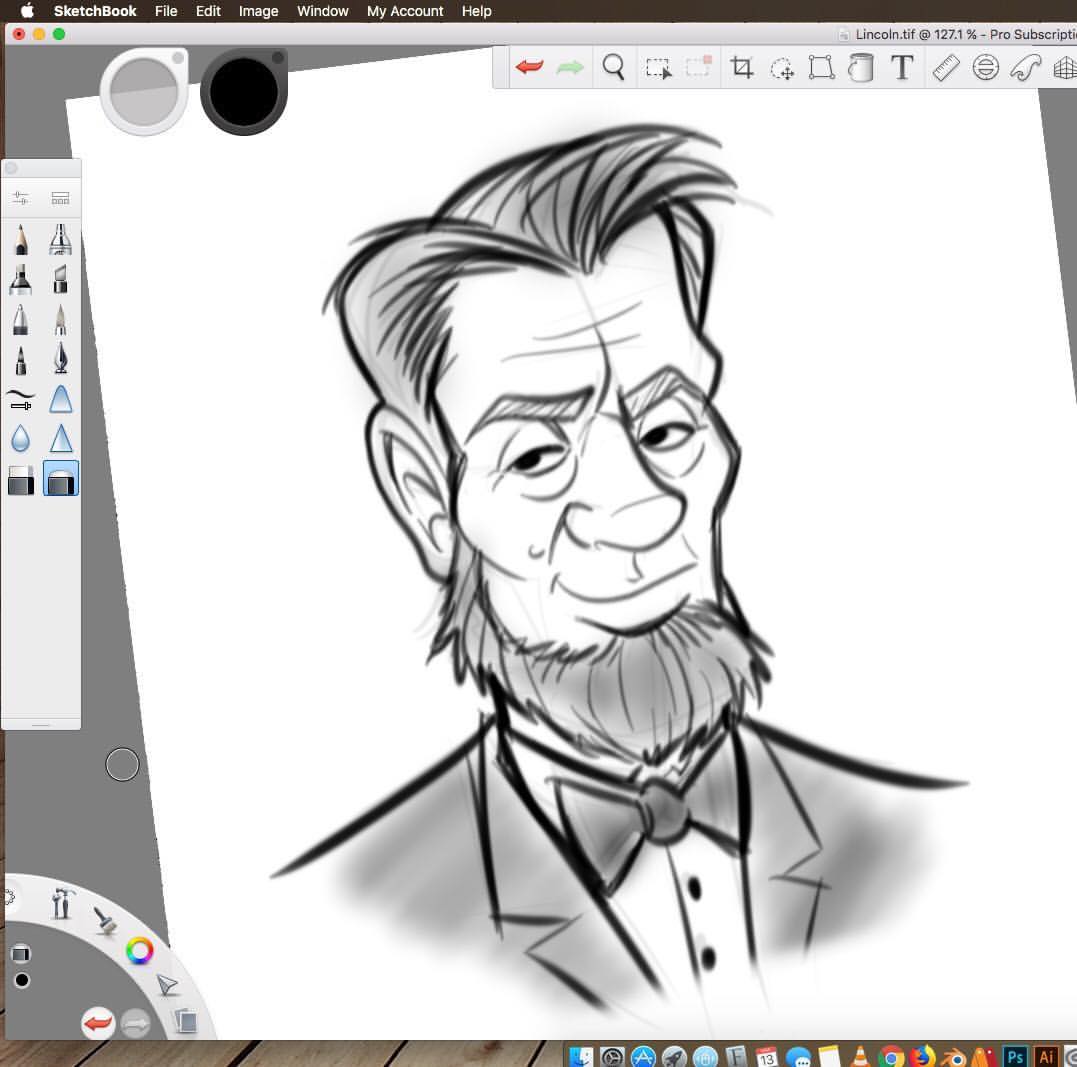The width and height of the screenshot is (1077, 1067).
Task: Select the Blur water drop brush
Action: coord(21,438)
